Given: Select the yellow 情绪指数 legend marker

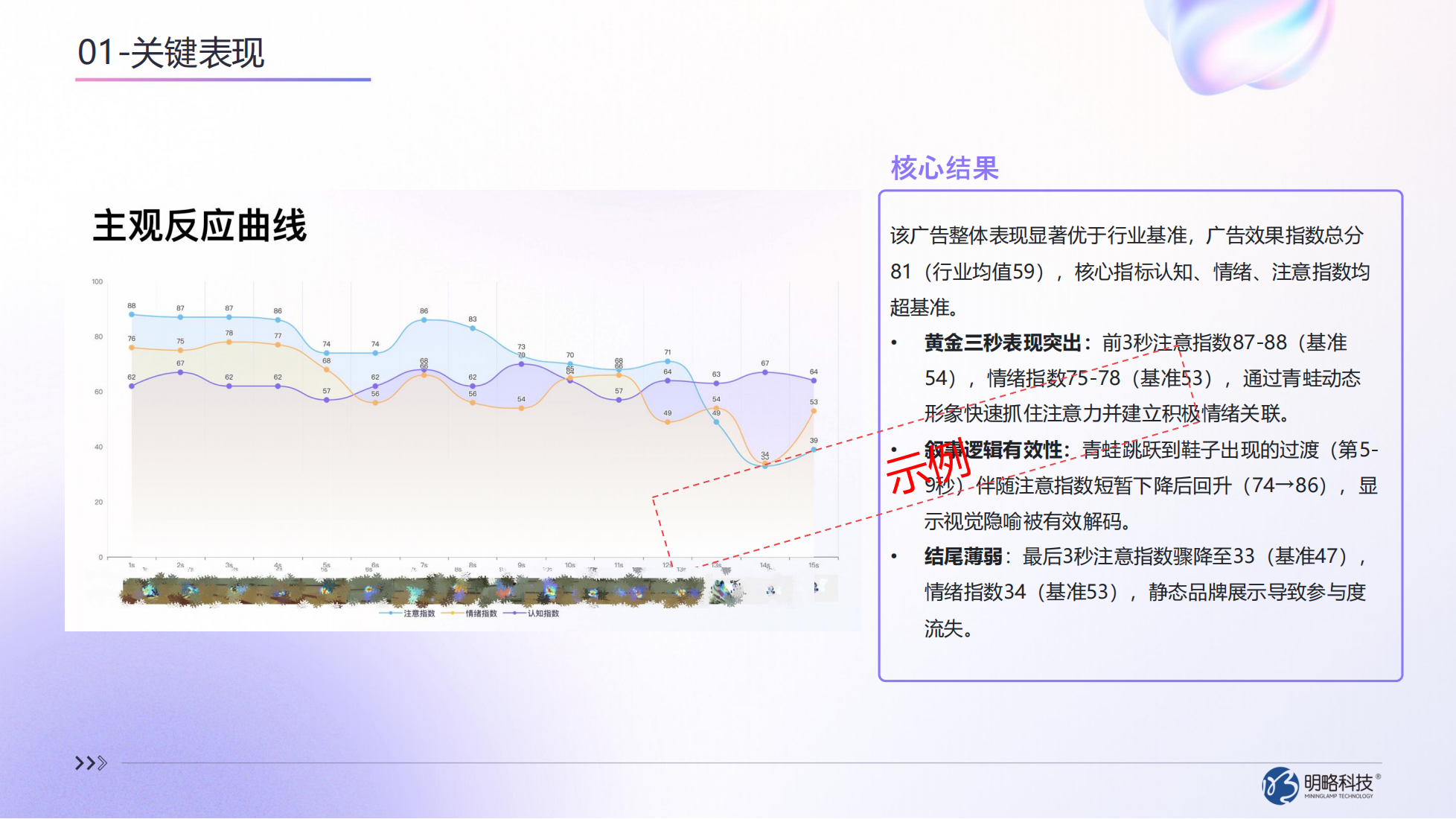Looking at the screenshot, I should 453,613.
